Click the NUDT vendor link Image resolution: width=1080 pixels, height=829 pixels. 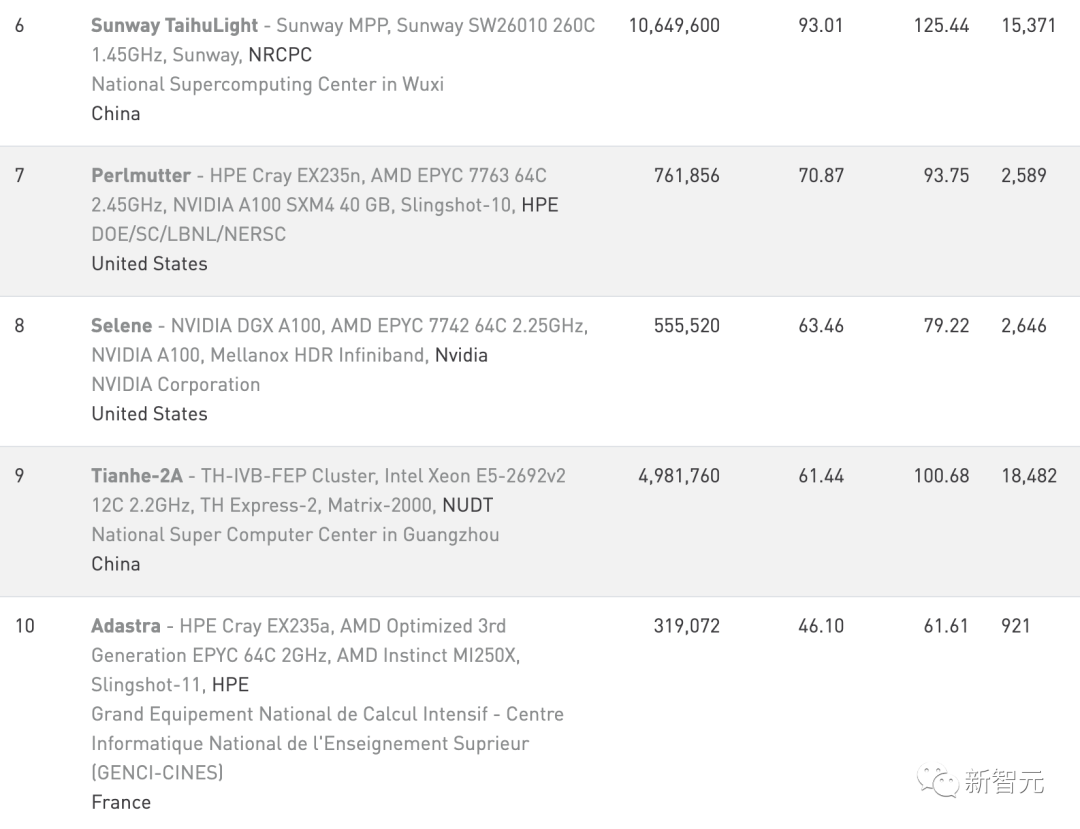[467, 505]
